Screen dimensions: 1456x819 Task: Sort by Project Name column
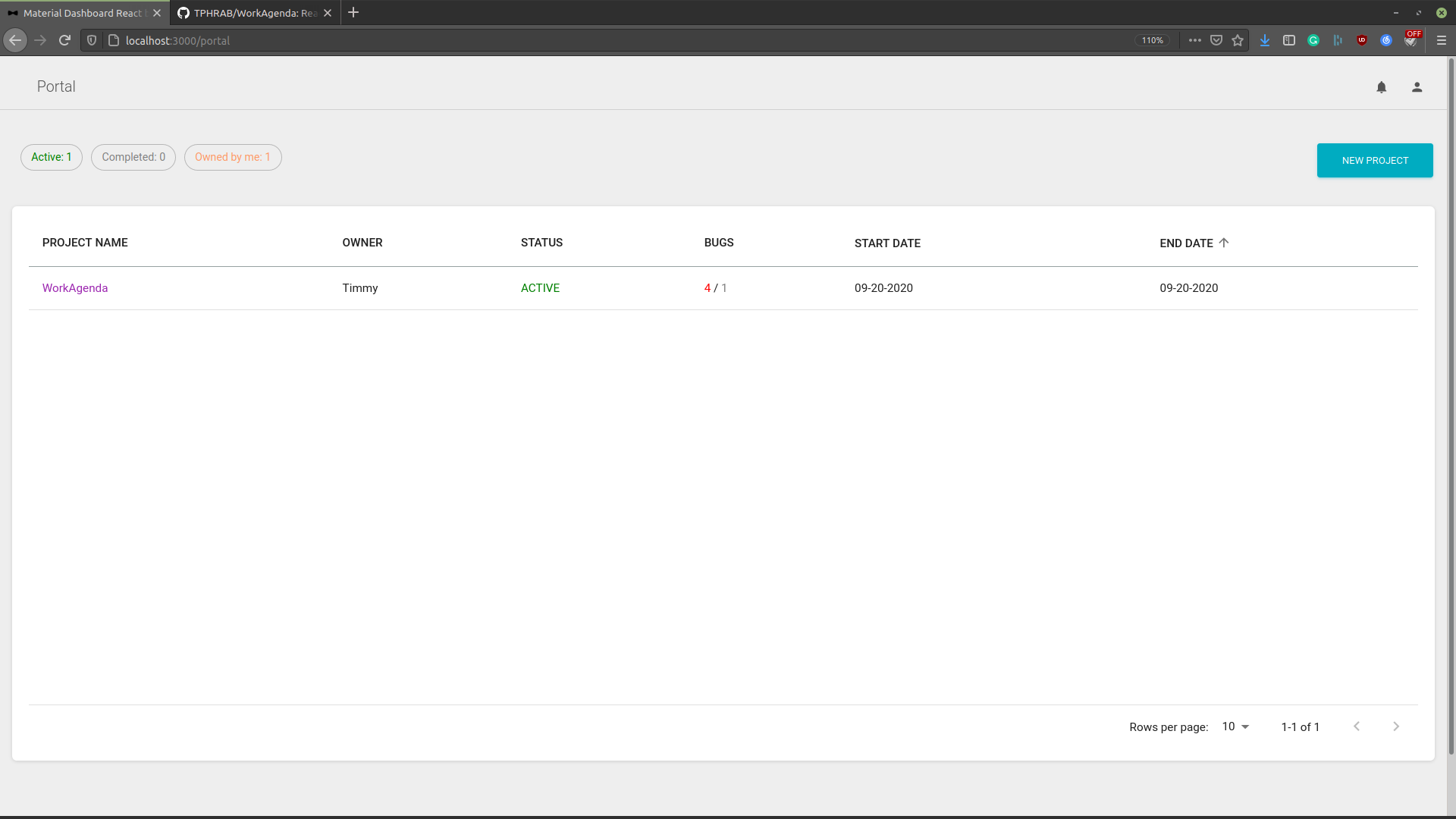pos(85,243)
